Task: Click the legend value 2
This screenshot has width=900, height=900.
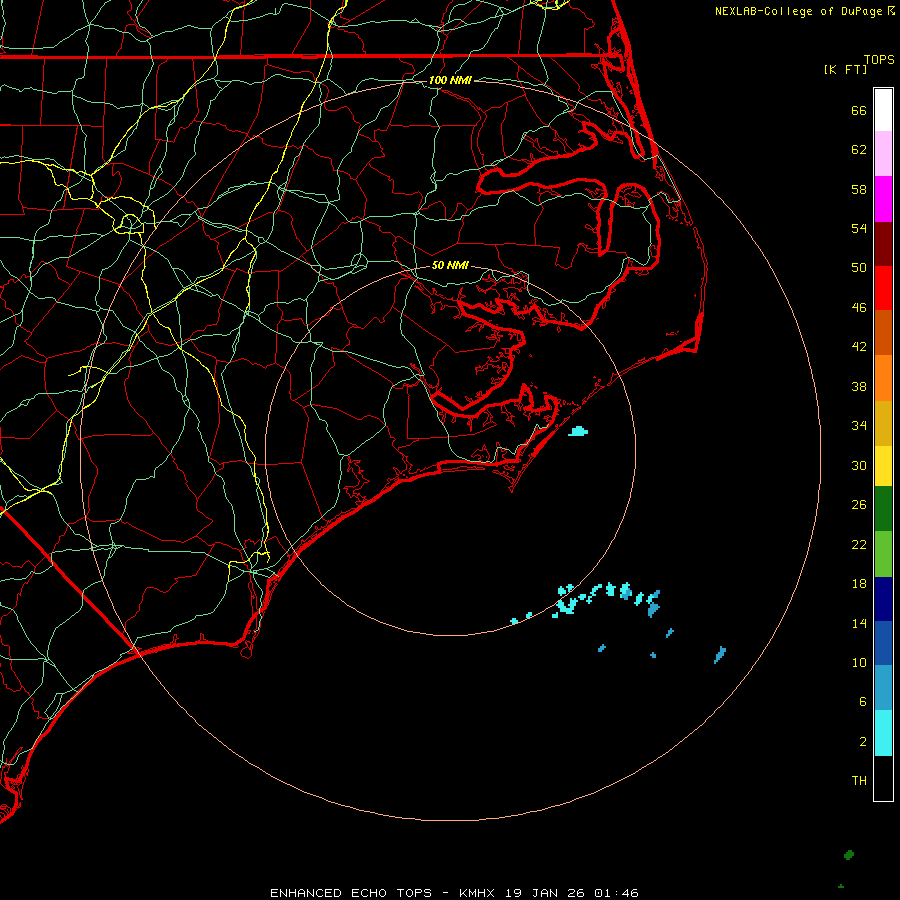Action: pos(863,742)
